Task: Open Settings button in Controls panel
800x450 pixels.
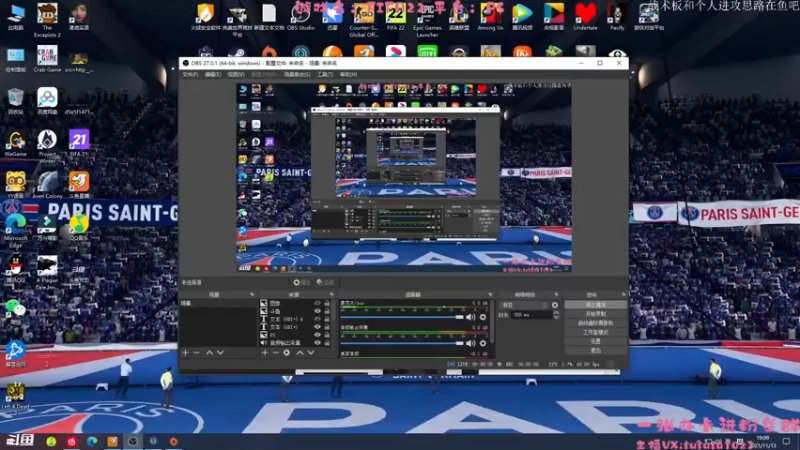Action: (x=595, y=341)
